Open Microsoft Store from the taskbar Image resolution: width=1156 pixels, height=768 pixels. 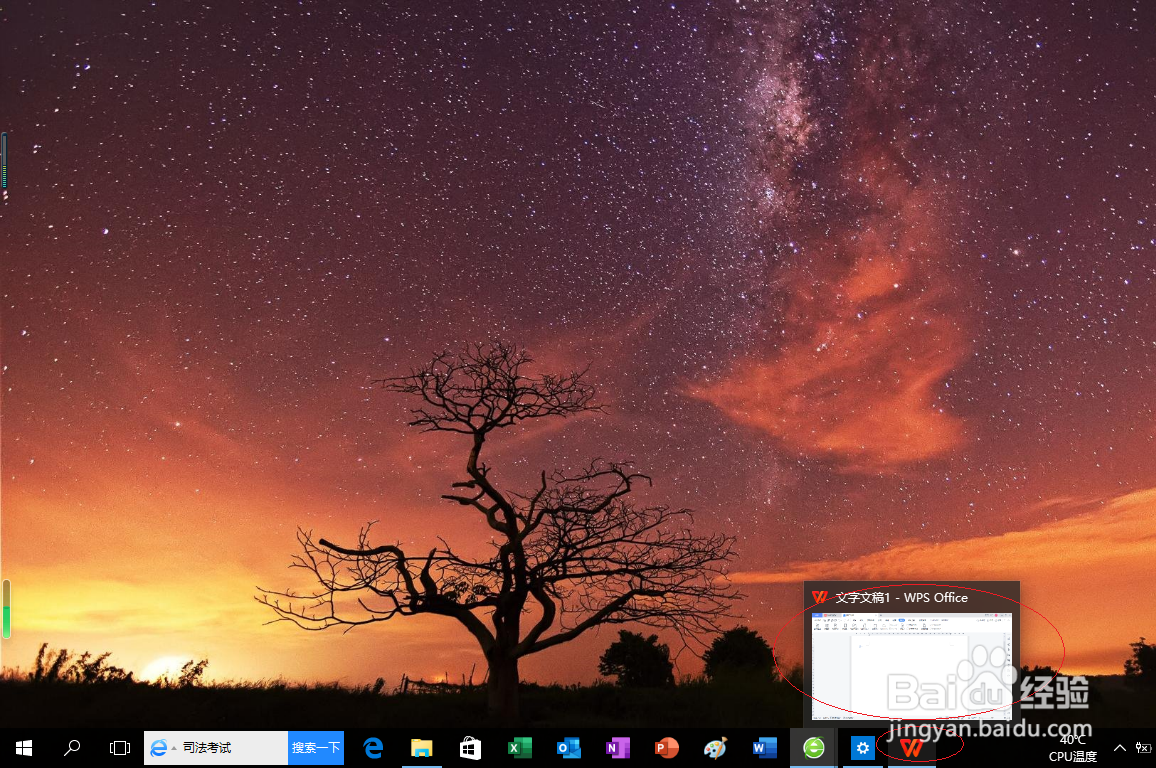[x=470, y=748]
